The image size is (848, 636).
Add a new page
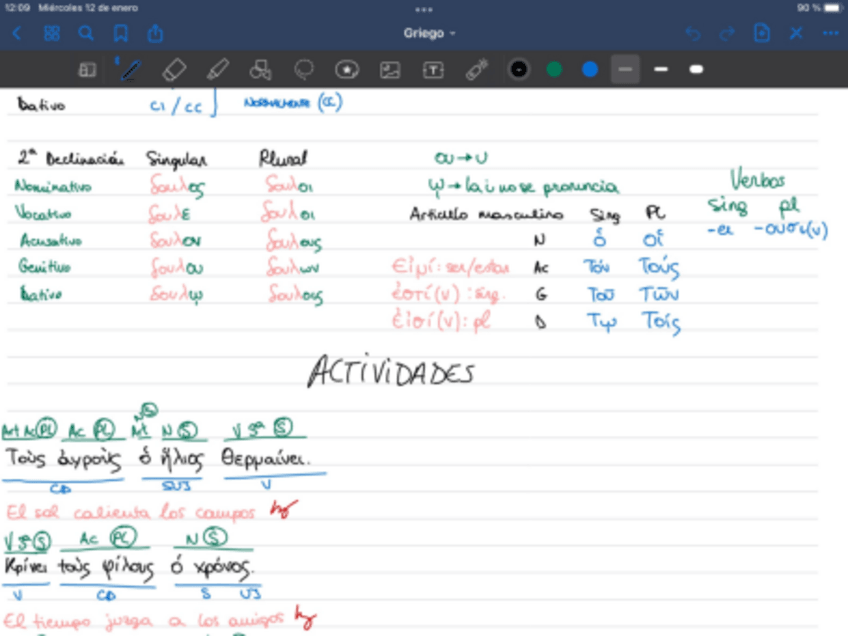tap(761, 33)
